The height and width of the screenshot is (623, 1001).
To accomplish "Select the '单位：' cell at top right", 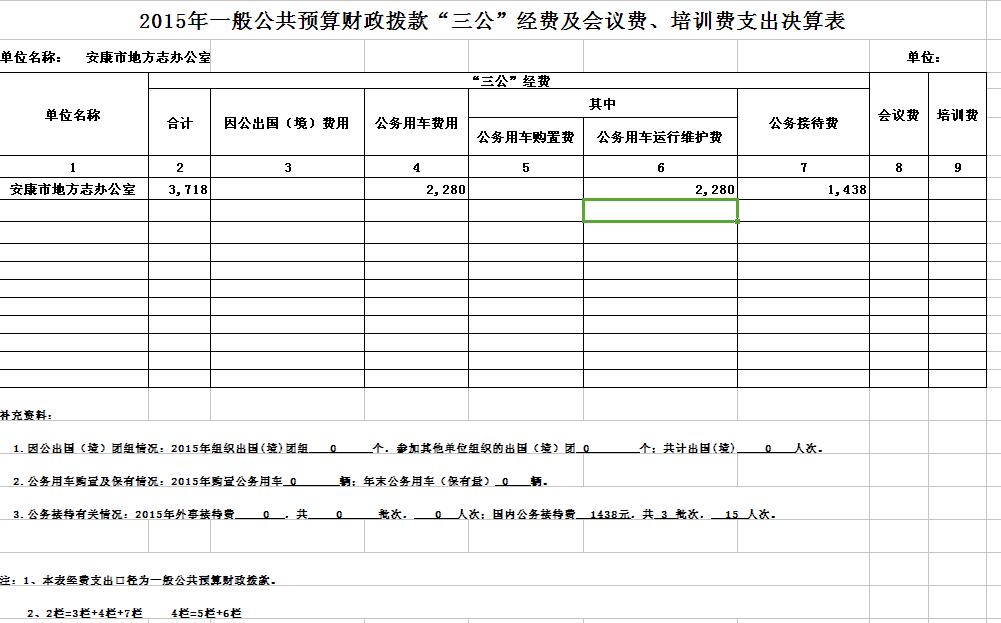I will pyautogui.click(x=924, y=57).
